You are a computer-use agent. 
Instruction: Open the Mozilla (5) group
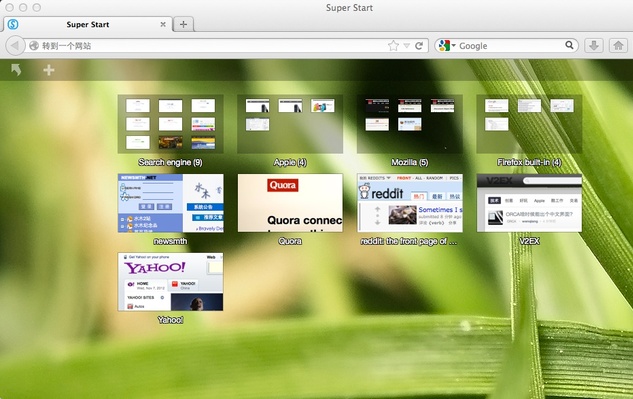coord(410,124)
